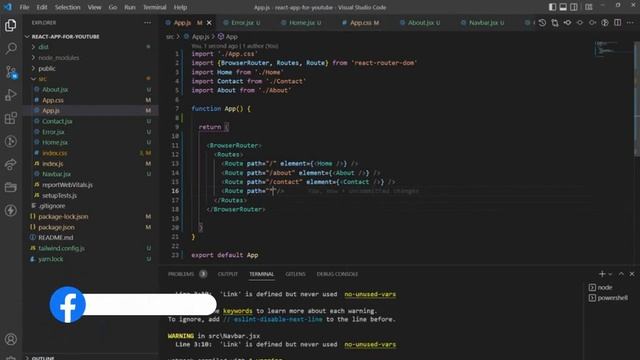Open the View menu
640x360 pixels.
pos(94,7)
